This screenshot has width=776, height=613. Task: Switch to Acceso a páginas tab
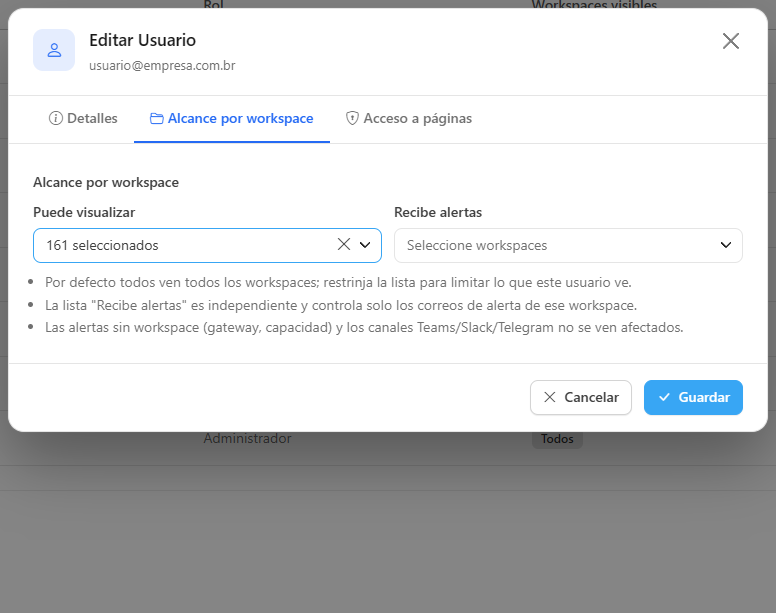click(408, 118)
